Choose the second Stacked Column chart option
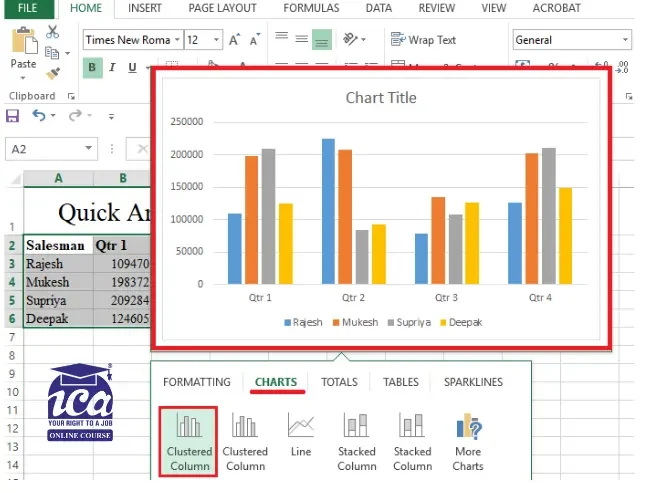The height and width of the screenshot is (493, 657). click(412, 441)
